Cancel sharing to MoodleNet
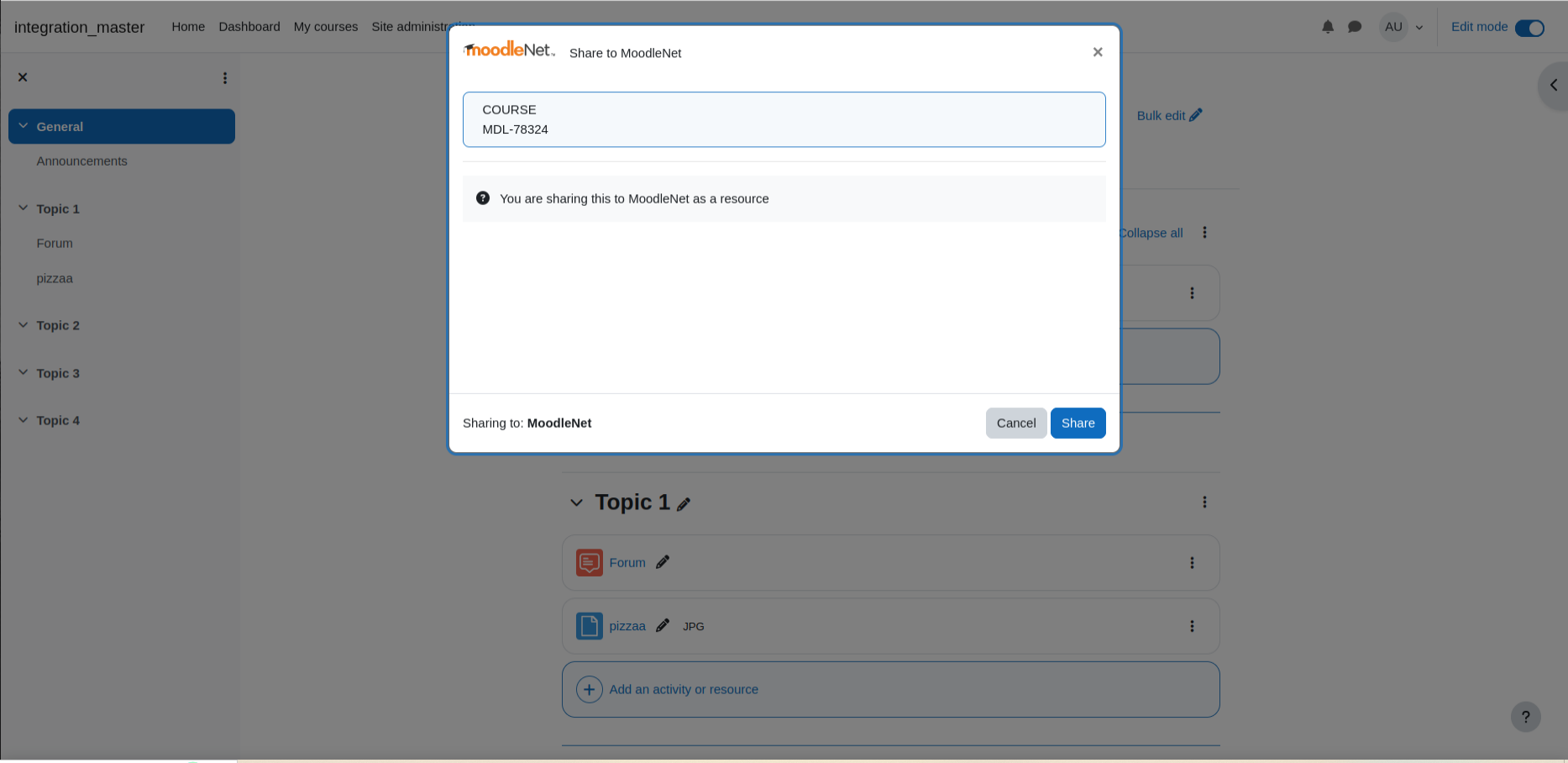The height and width of the screenshot is (763, 1568). [x=1016, y=423]
